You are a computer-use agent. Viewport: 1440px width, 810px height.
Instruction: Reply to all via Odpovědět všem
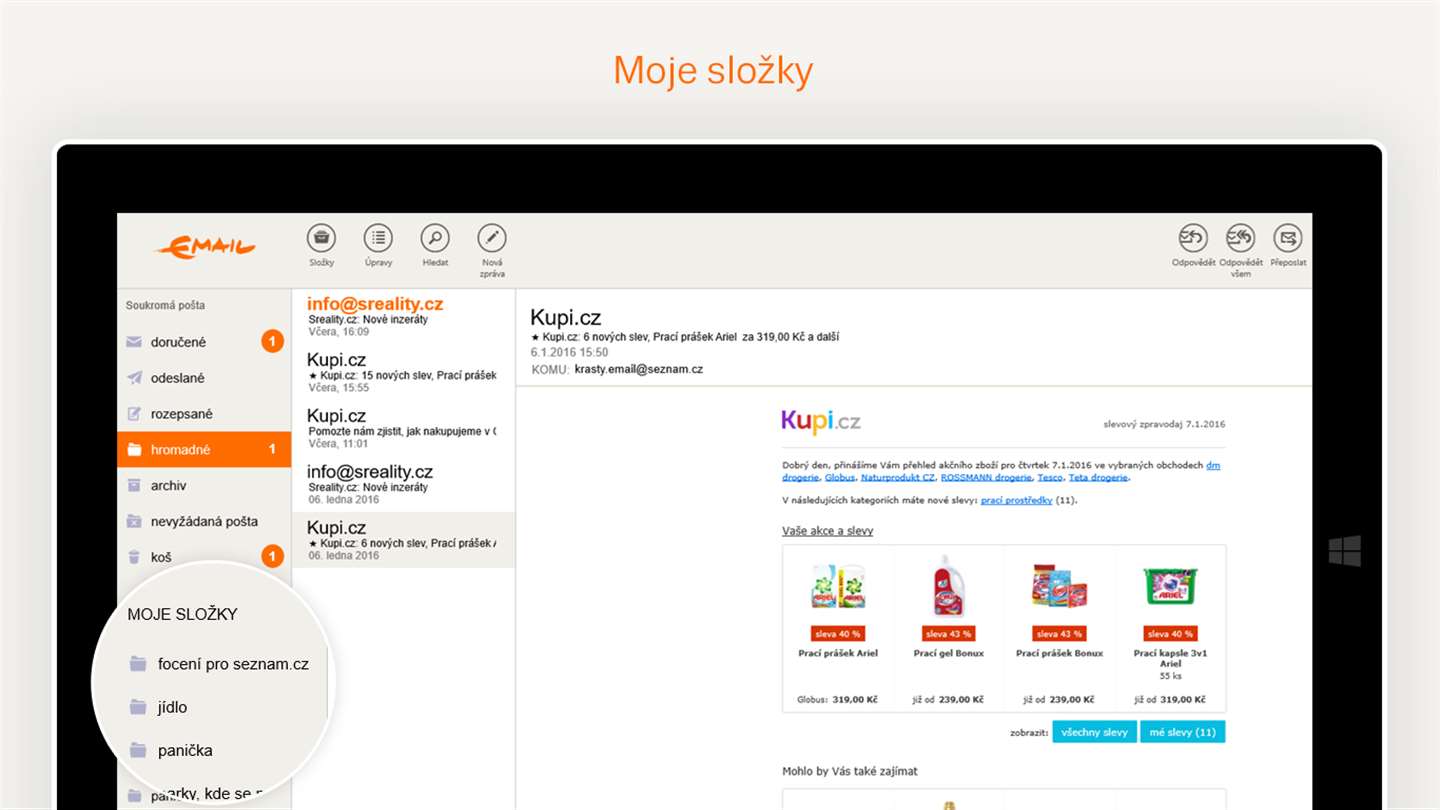(x=1241, y=238)
